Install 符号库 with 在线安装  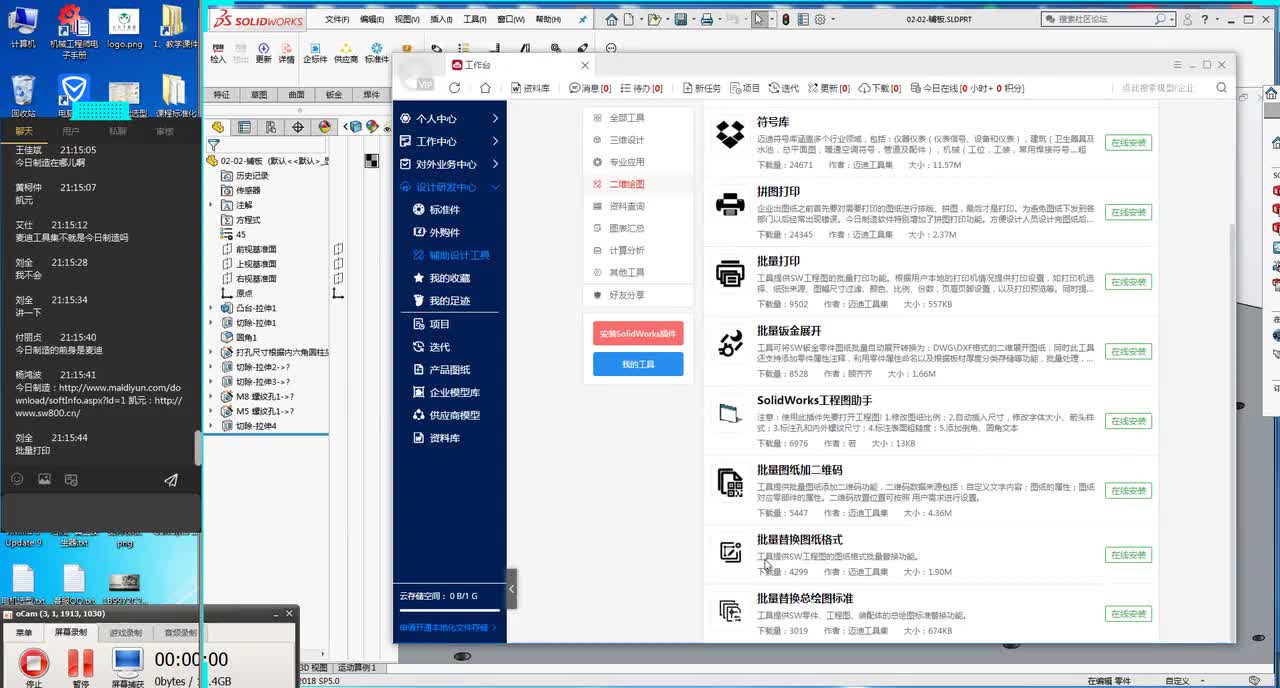point(1128,143)
